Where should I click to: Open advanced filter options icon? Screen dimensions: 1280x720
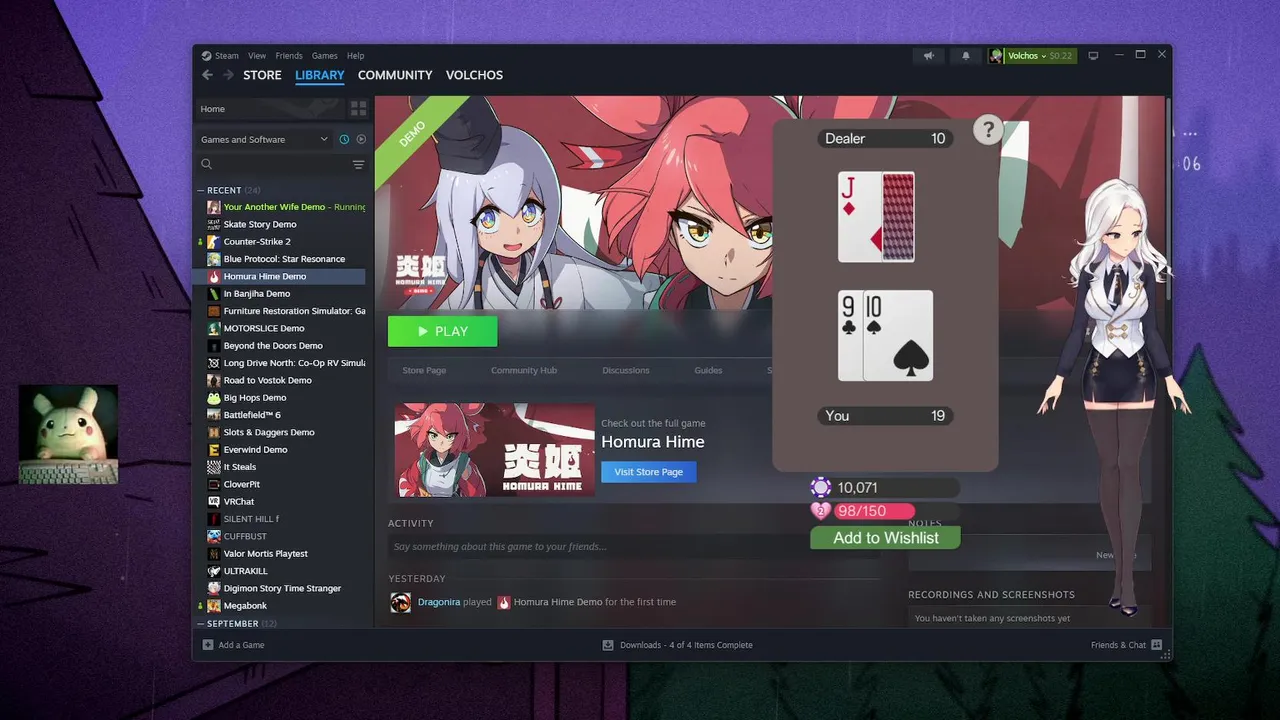pos(358,164)
